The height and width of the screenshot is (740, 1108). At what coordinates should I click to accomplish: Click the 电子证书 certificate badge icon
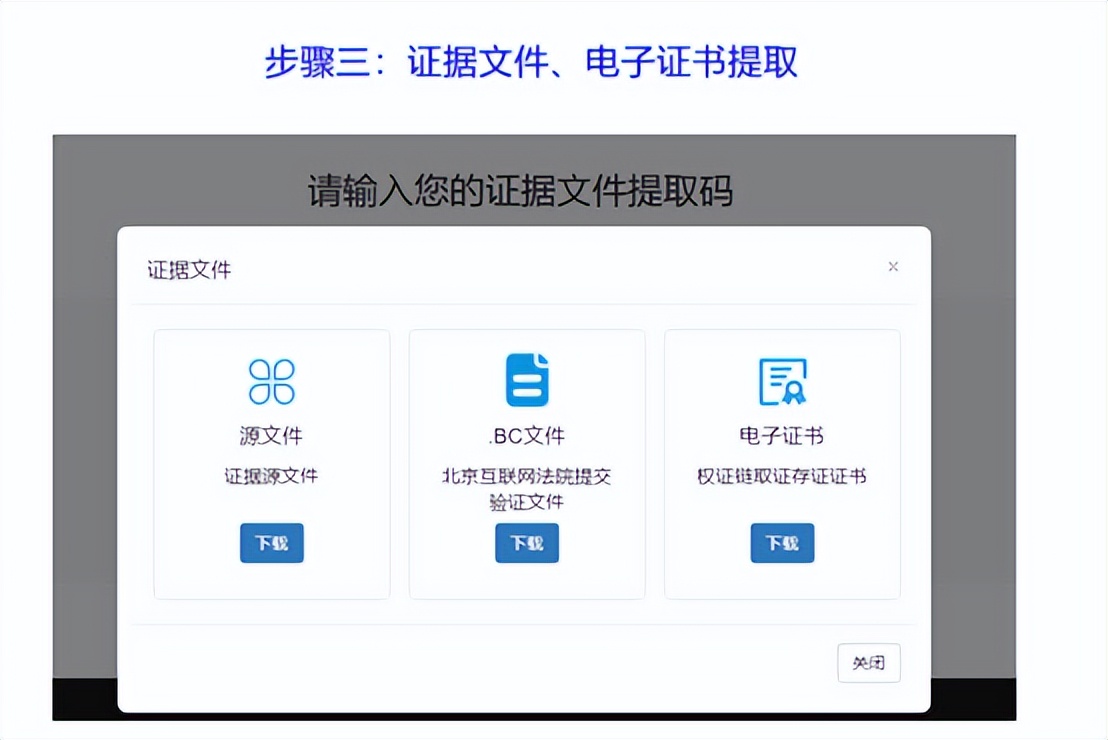782,379
